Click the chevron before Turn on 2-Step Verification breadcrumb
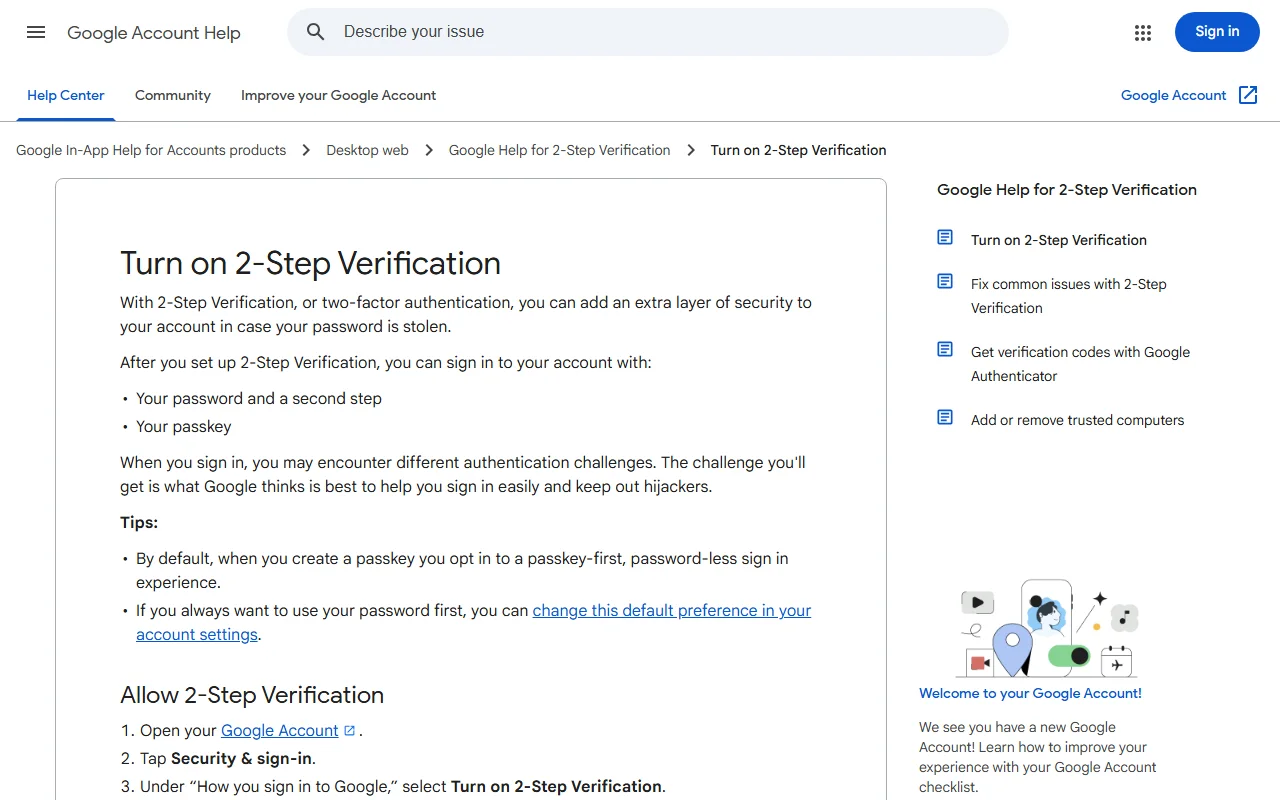The image size is (1280, 800). (x=691, y=150)
